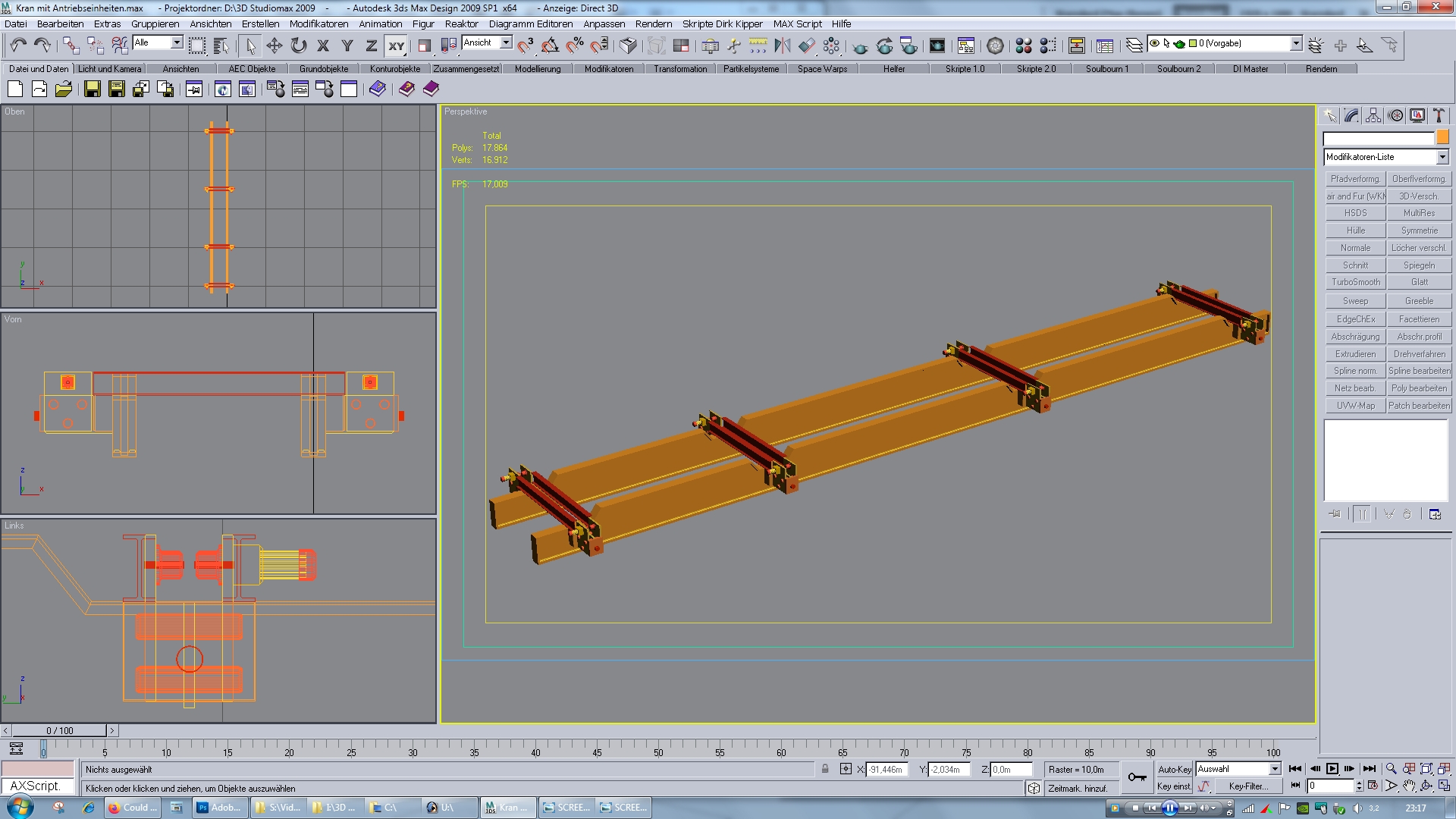Screen dimensions: 1456x819
Task: Open the Layer Manager icon
Action: point(1134,45)
